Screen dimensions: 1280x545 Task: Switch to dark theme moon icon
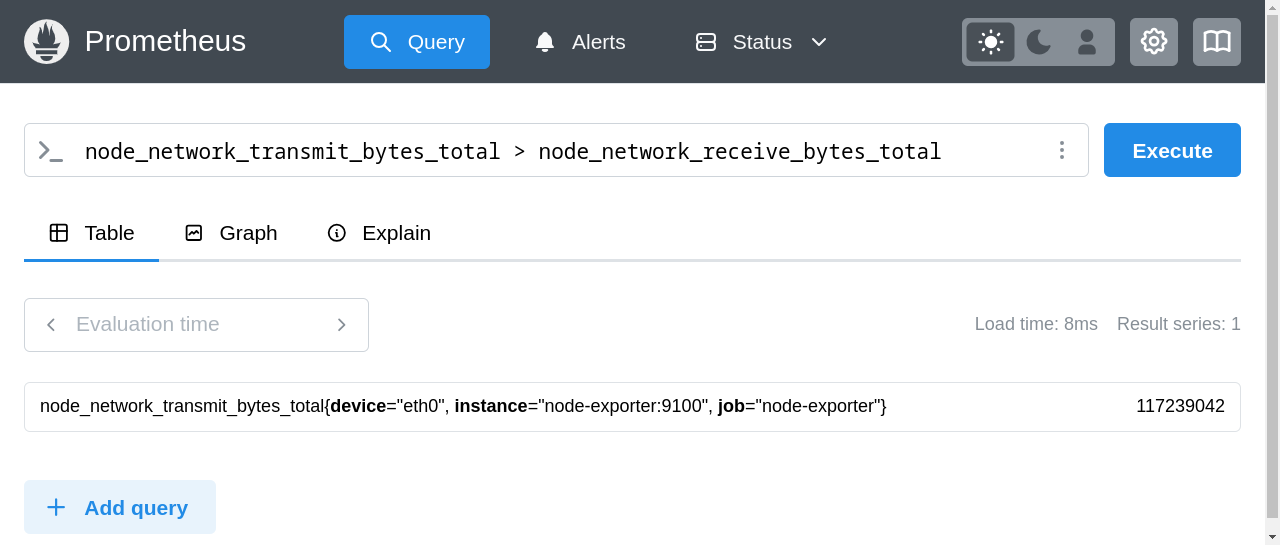click(x=1039, y=42)
